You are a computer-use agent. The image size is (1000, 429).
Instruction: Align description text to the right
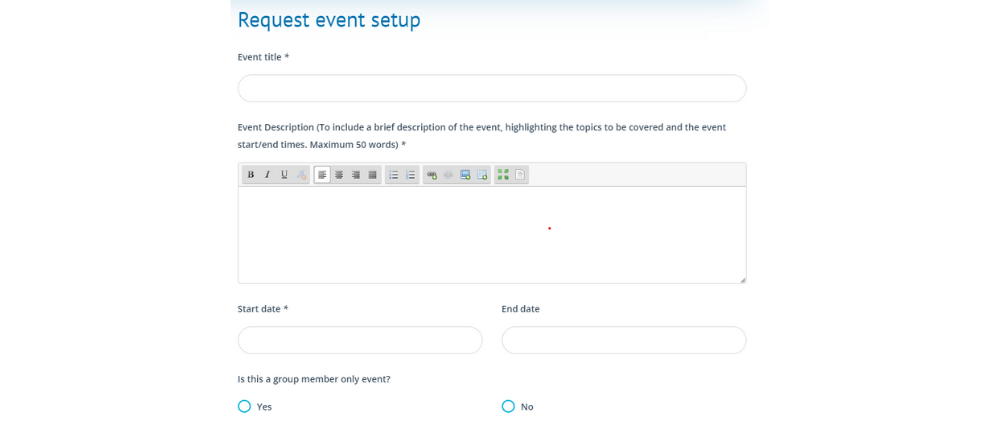(355, 175)
